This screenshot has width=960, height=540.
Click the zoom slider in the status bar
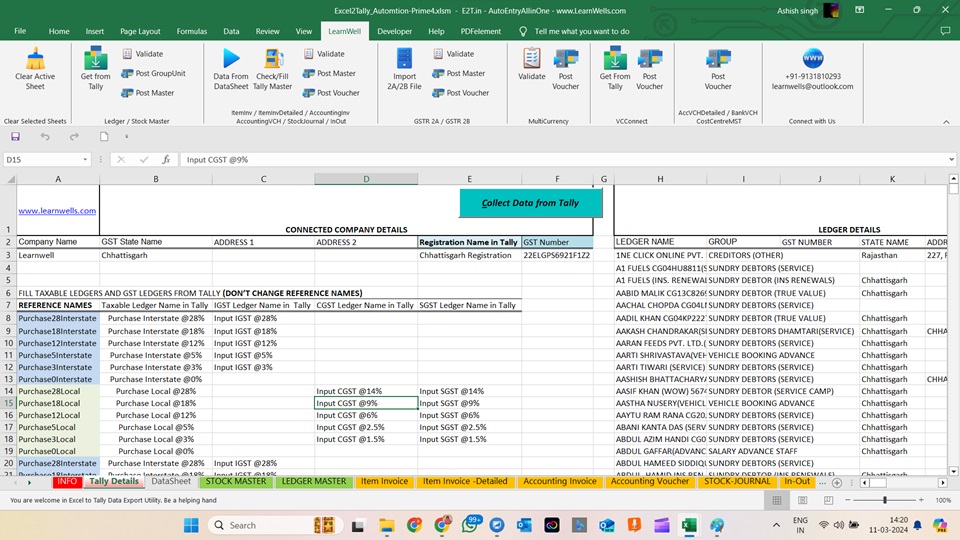click(885, 499)
